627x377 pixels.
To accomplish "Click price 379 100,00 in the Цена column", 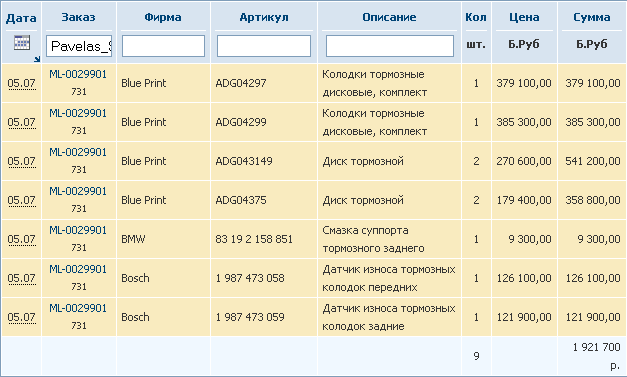I will pos(524,83).
